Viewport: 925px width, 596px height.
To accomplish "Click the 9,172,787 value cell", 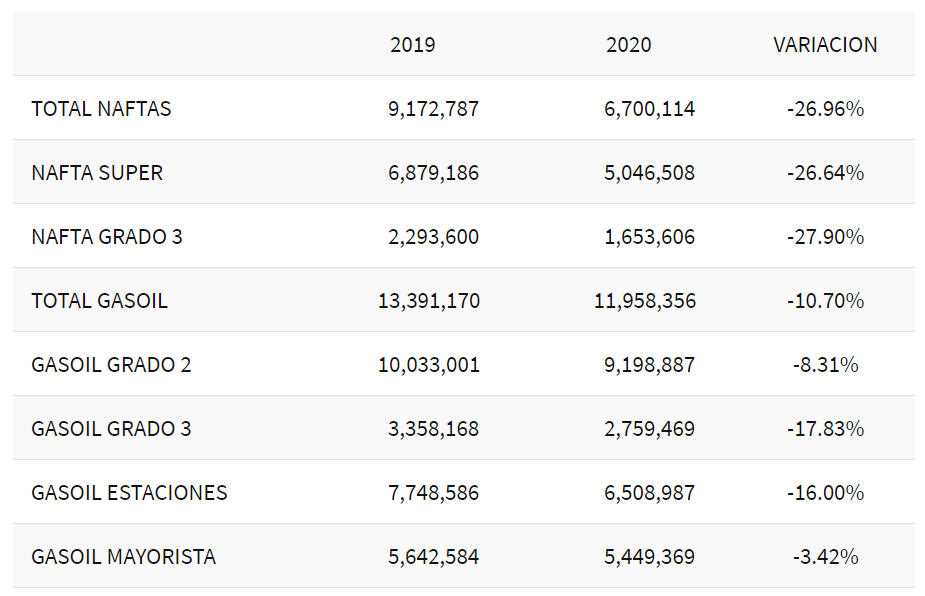I will pos(433,109).
